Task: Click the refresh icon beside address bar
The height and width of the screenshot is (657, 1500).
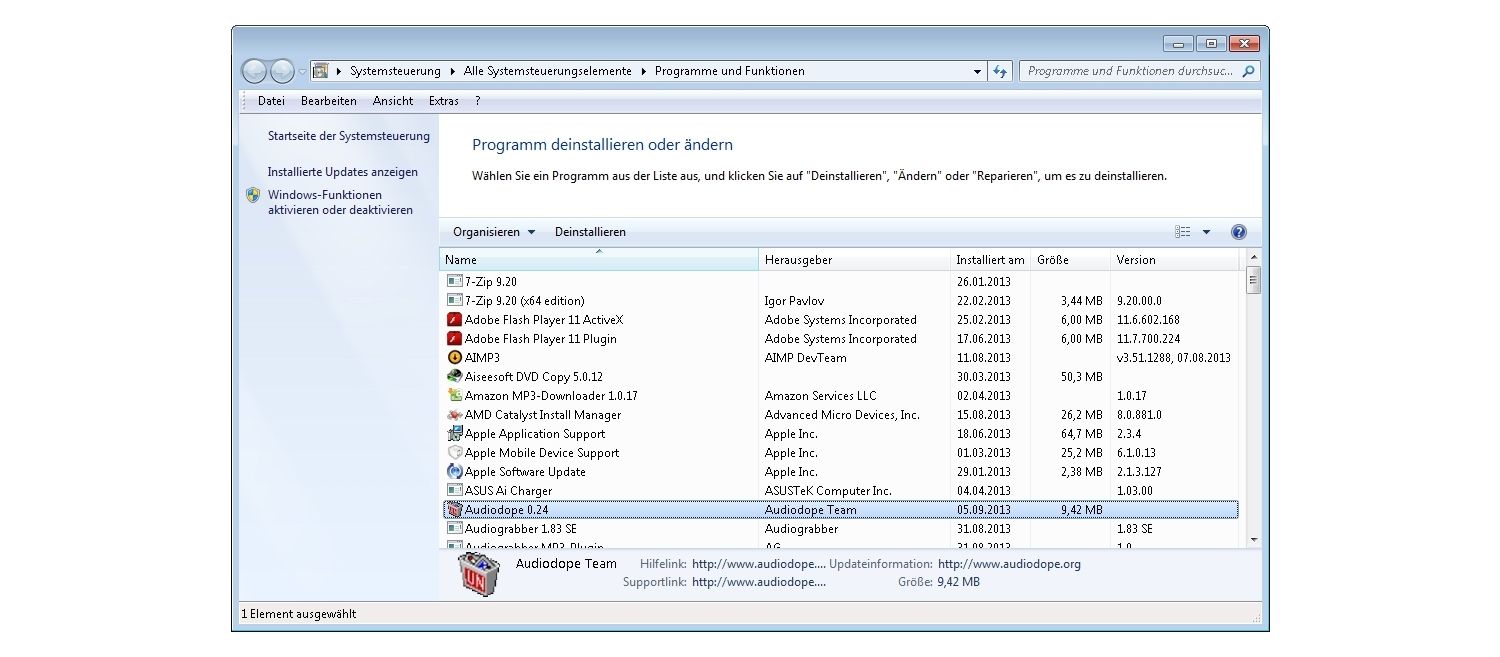Action: tap(1000, 72)
